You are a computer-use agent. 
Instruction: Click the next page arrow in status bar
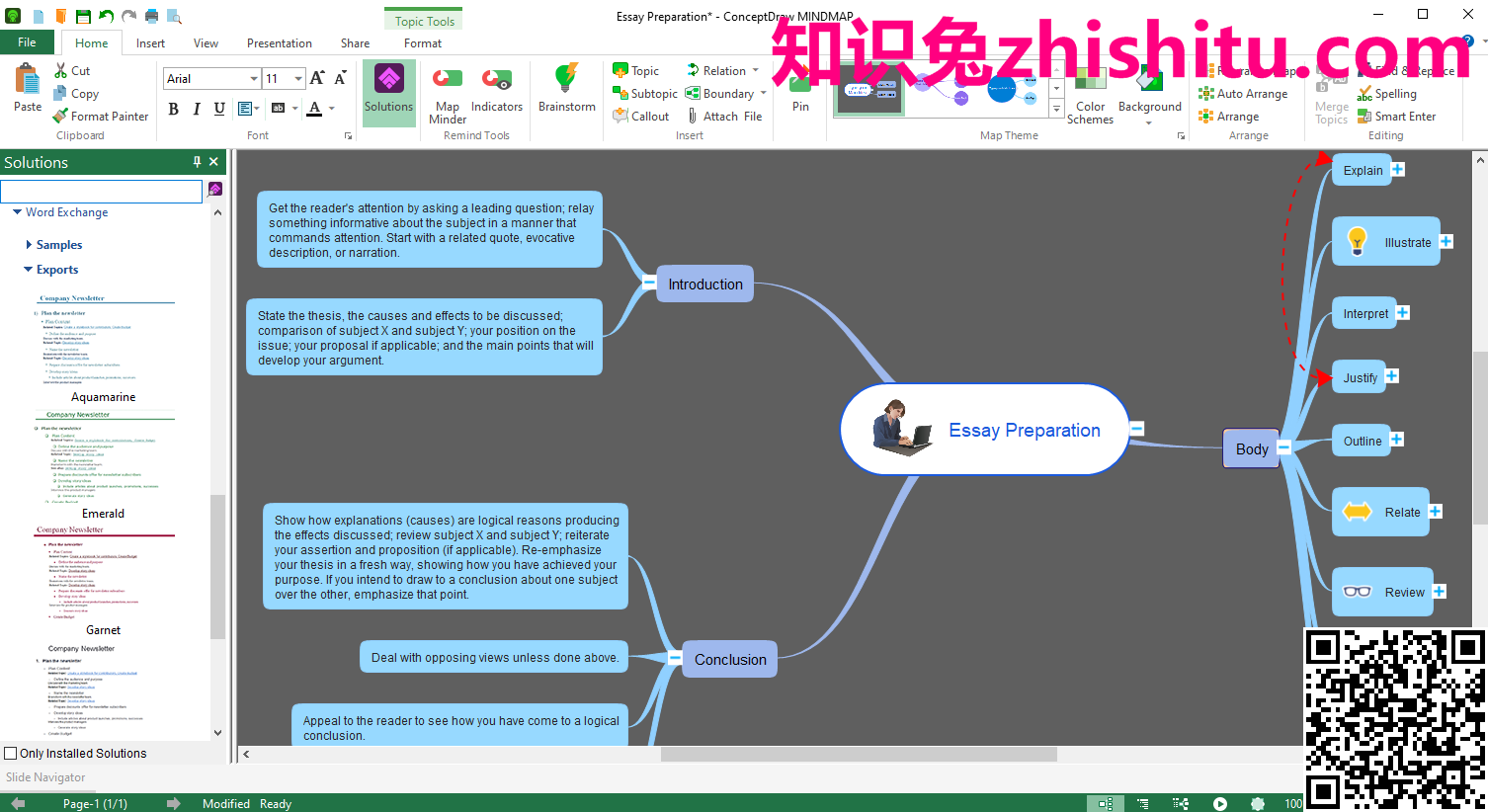point(174,803)
